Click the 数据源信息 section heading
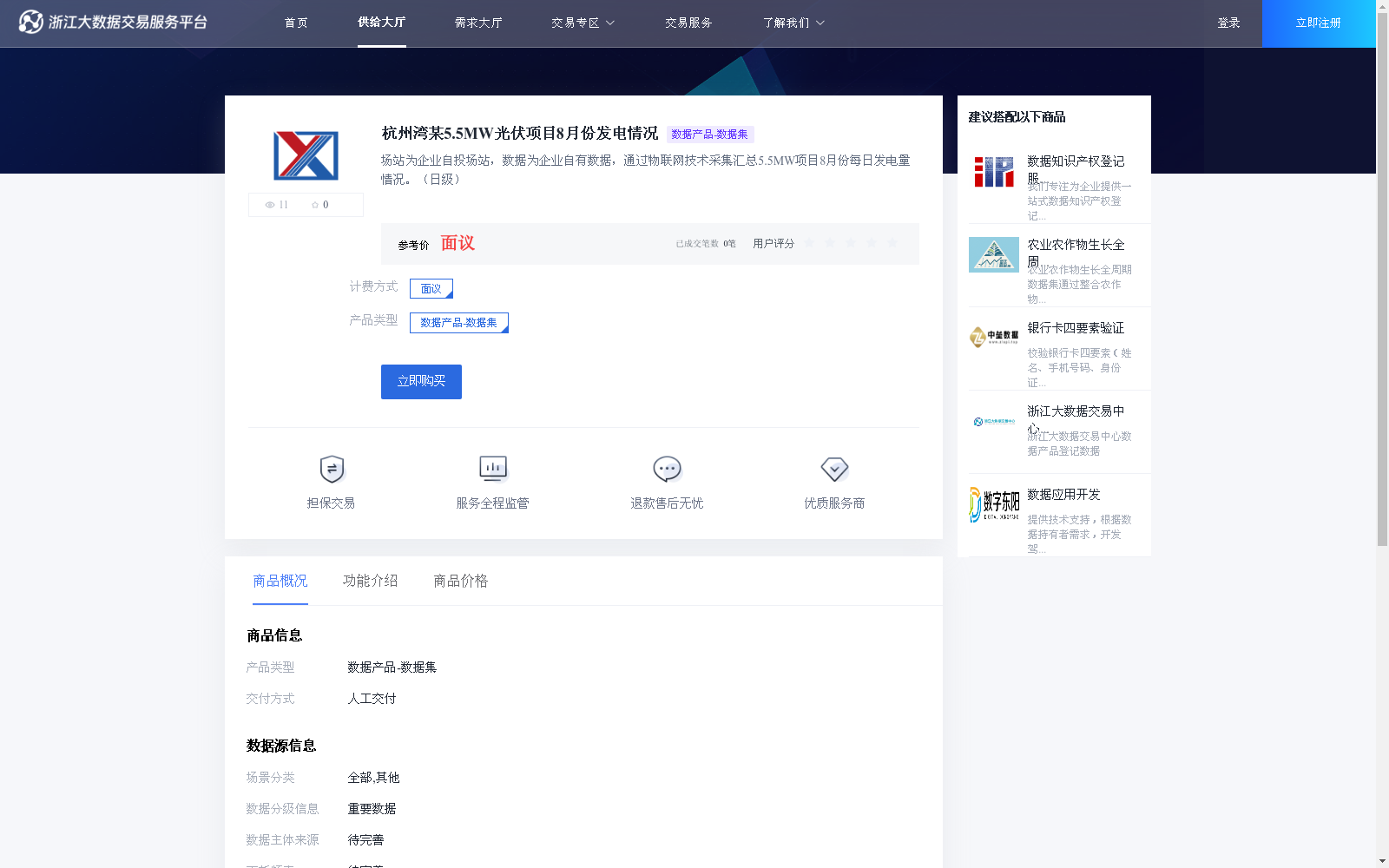Image resolution: width=1389 pixels, height=868 pixels. point(281,746)
